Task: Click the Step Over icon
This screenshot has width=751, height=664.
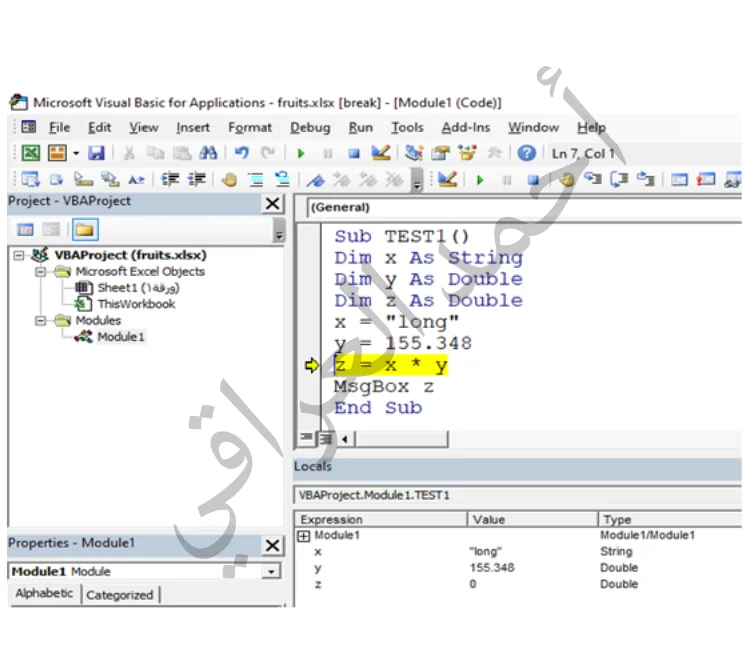Action: pos(619,180)
